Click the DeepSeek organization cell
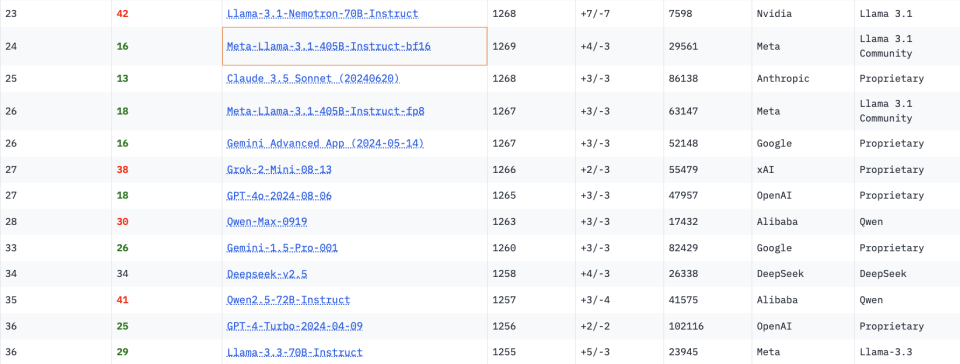This screenshot has height=364, width=960. pos(780,274)
